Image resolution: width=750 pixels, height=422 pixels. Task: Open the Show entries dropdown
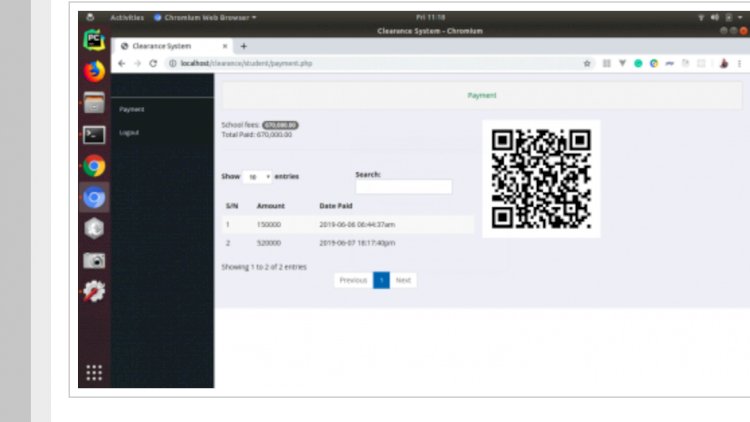tap(257, 177)
